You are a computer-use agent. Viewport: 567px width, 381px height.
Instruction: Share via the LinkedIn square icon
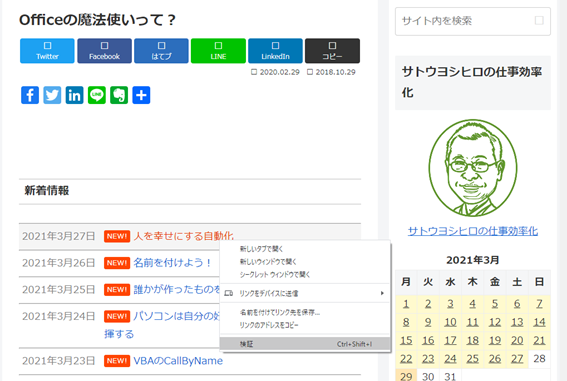pos(74,95)
